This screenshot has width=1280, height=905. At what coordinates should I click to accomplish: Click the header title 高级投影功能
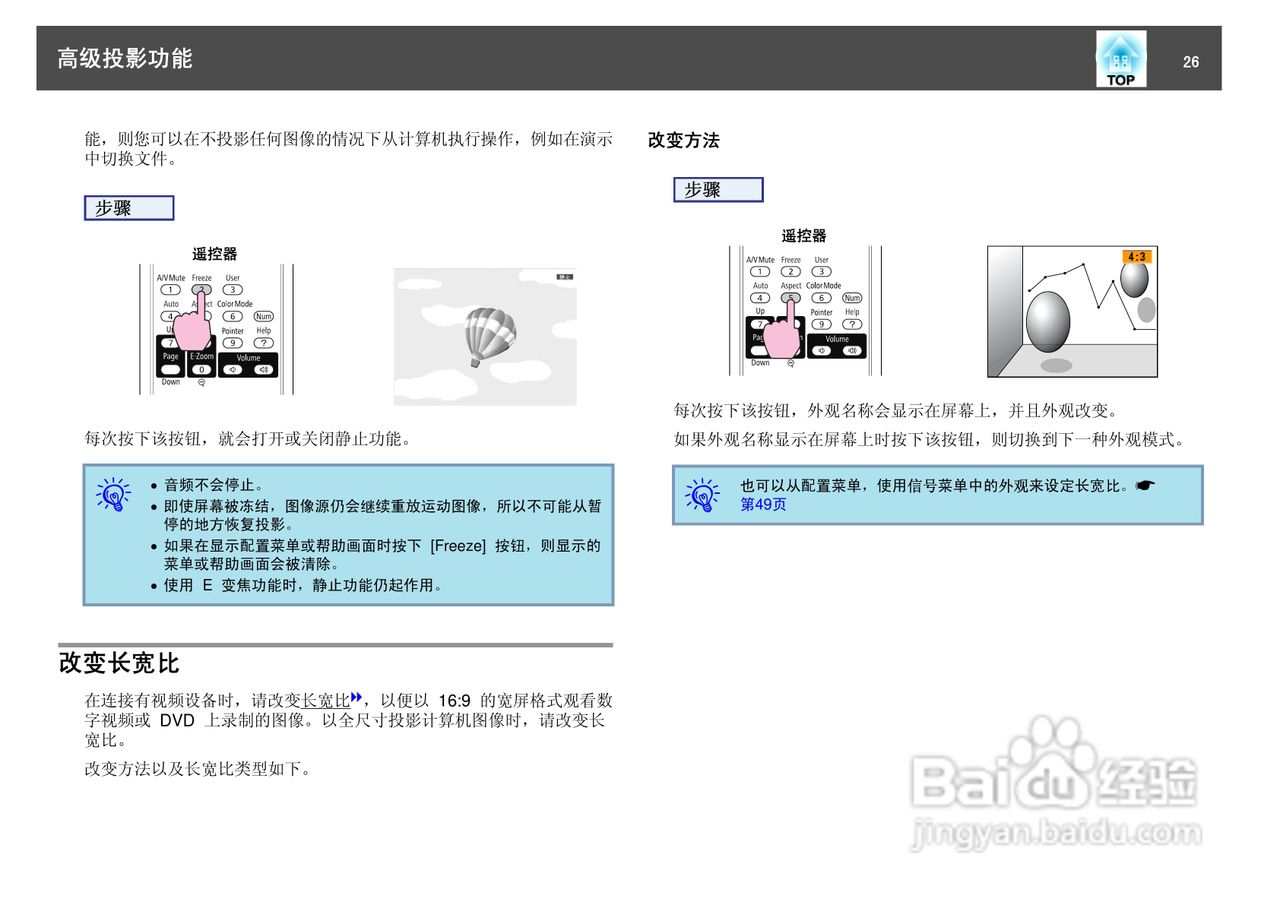tap(125, 58)
